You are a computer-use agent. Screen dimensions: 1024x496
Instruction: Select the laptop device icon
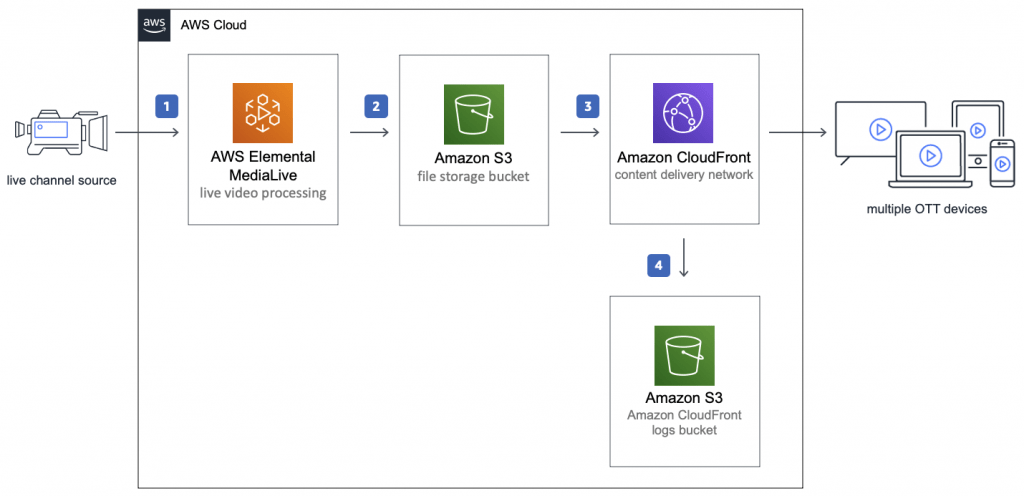pos(931,158)
